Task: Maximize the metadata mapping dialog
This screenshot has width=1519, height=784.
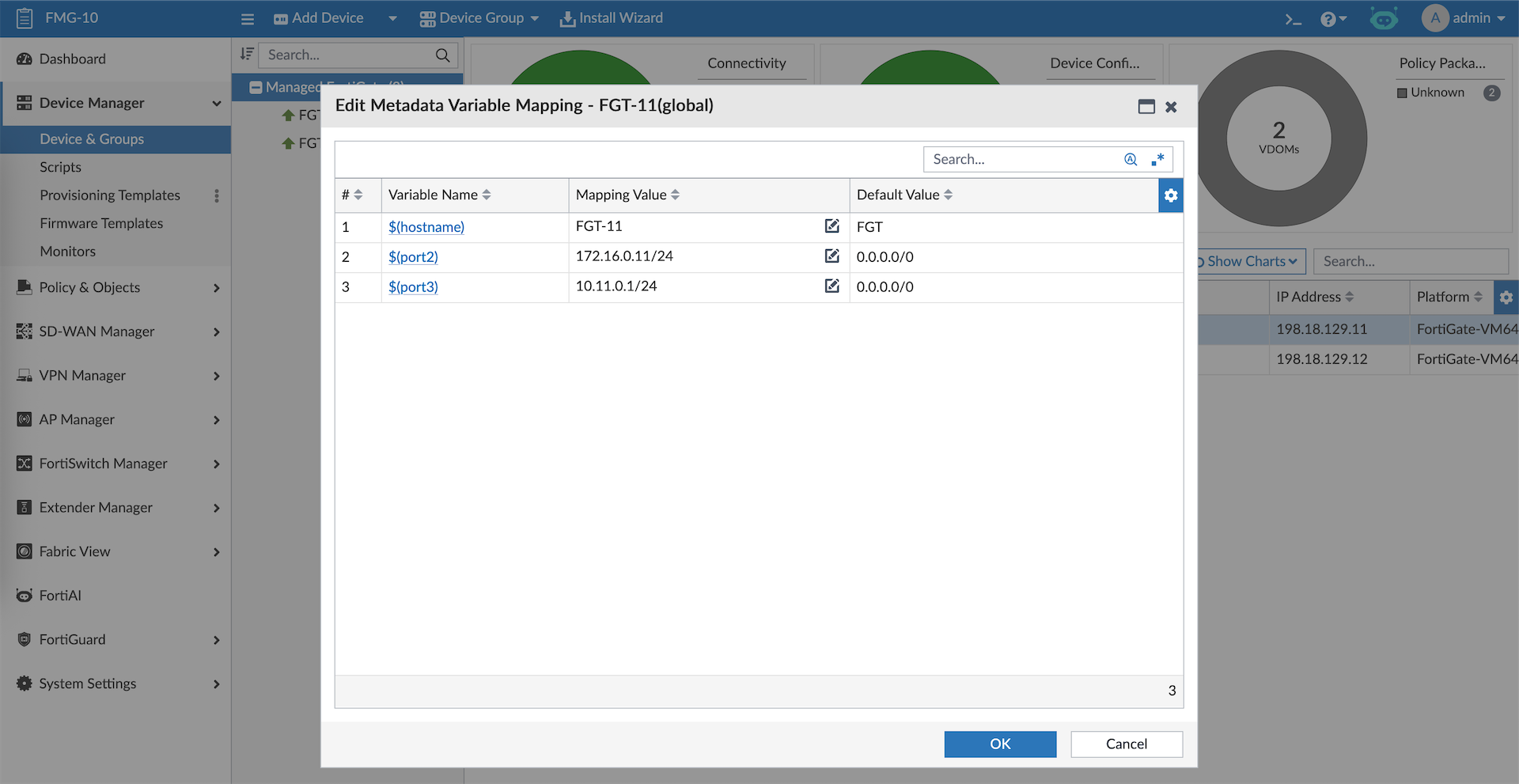Action: [1146, 107]
